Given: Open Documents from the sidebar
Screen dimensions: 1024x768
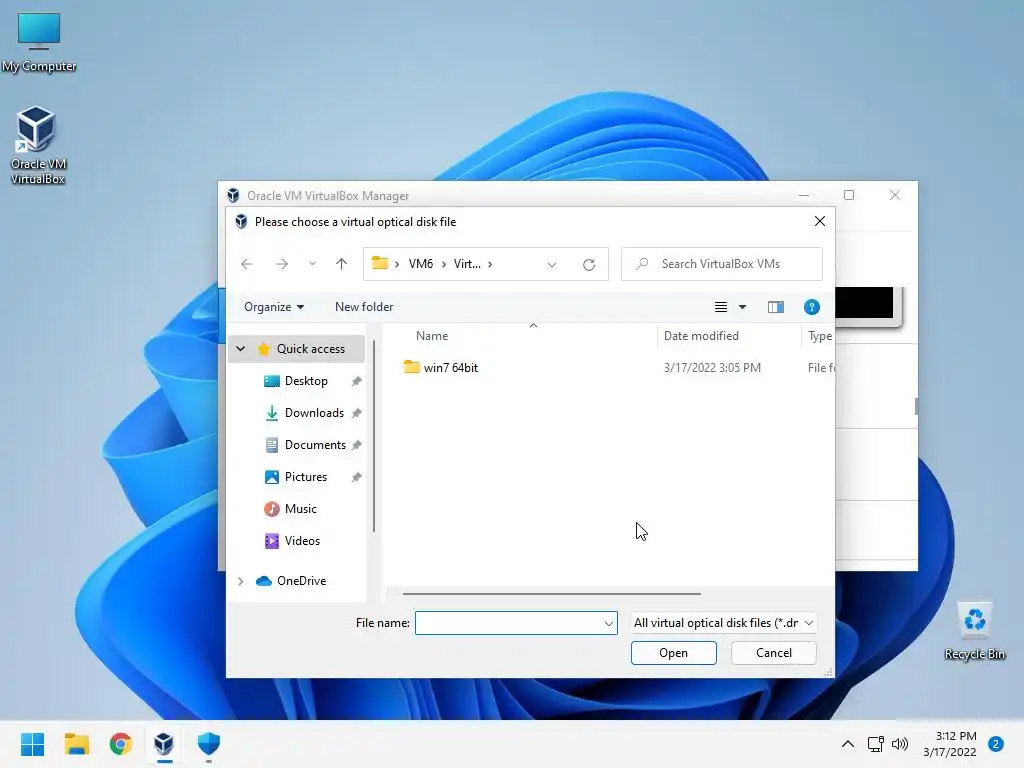Looking at the screenshot, I should click(x=315, y=445).
